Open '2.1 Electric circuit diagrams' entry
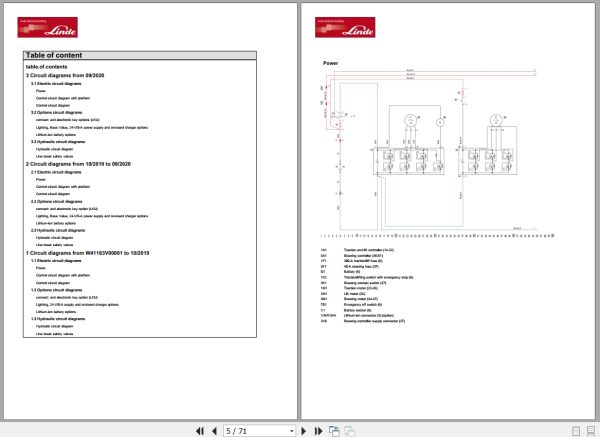 56,172
